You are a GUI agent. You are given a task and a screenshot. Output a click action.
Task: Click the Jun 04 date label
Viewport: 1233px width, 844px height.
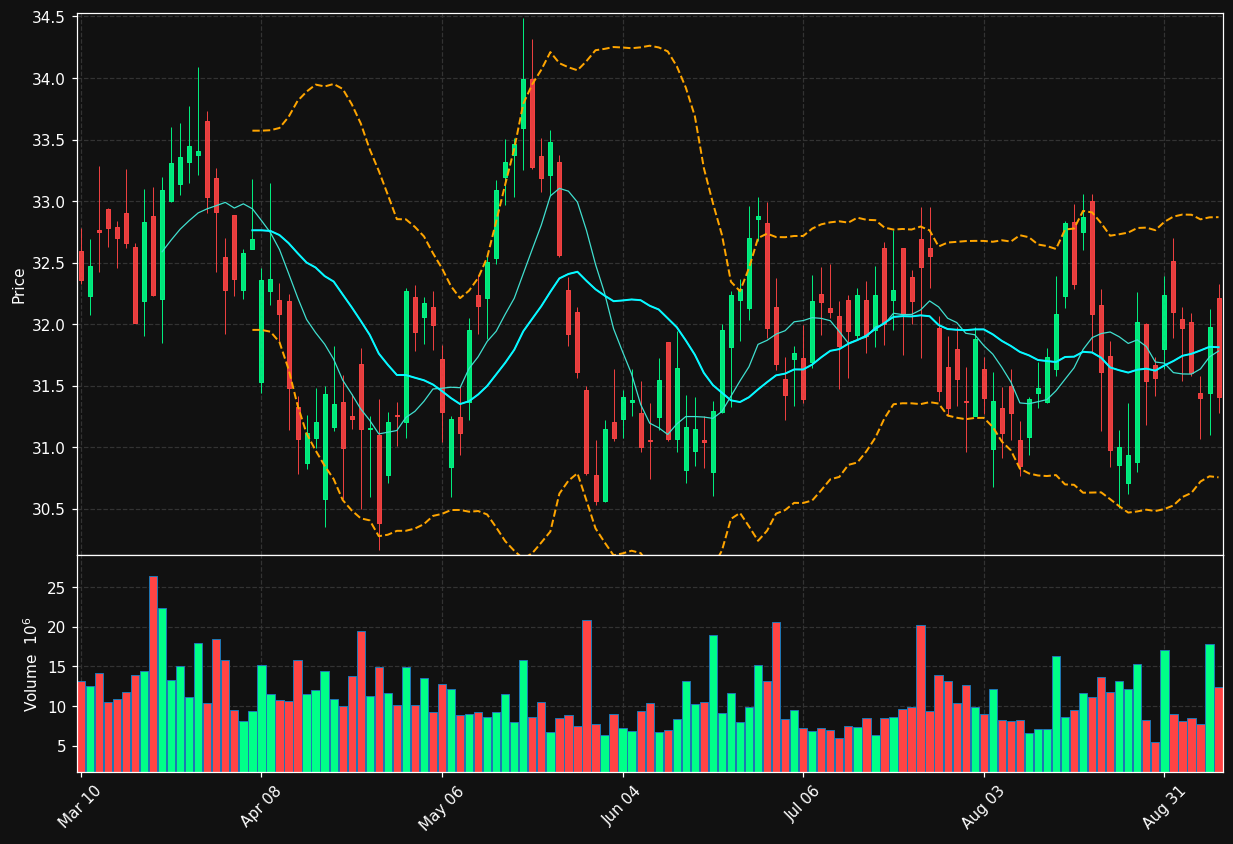(x=622, y=805)
